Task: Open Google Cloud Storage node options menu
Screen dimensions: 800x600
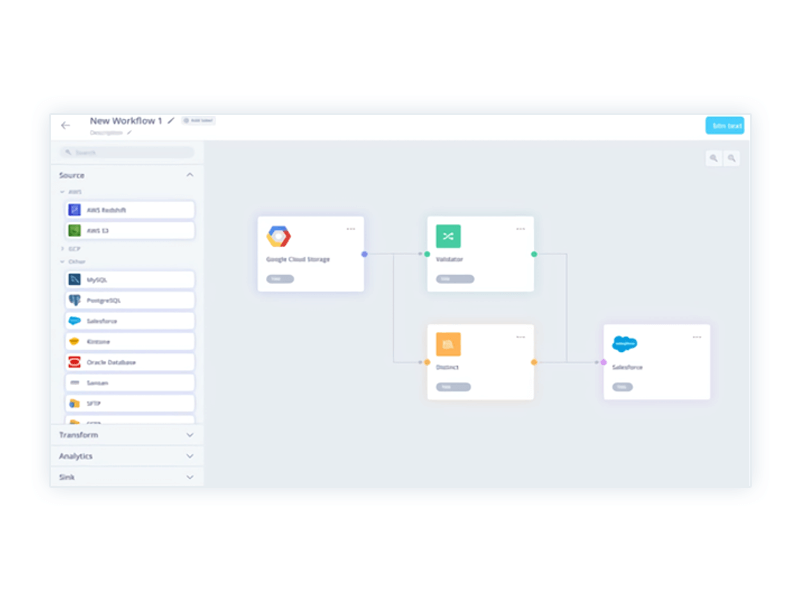Action: pos(351,229)
